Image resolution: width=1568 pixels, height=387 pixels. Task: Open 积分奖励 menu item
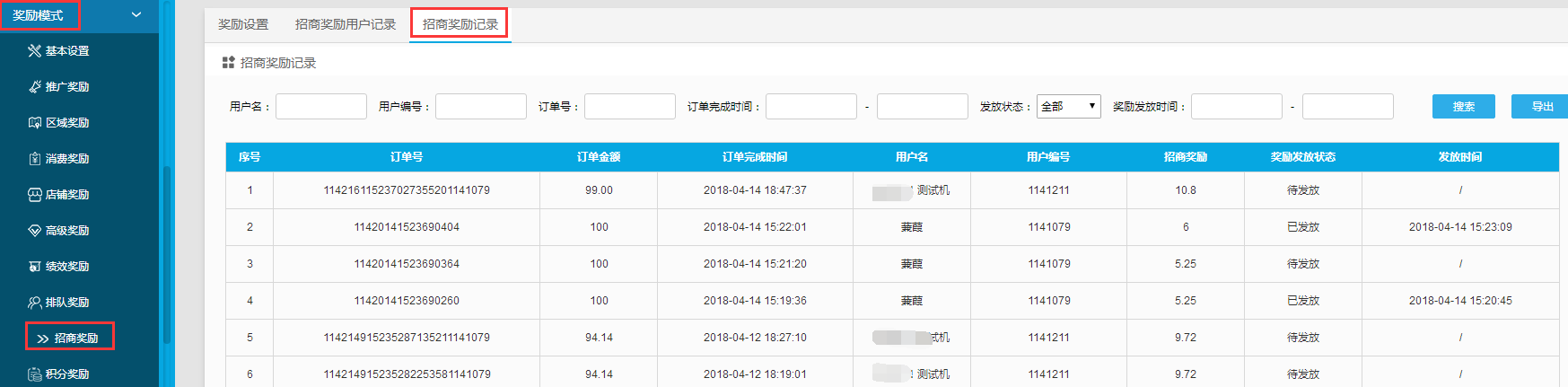point(67,374)
